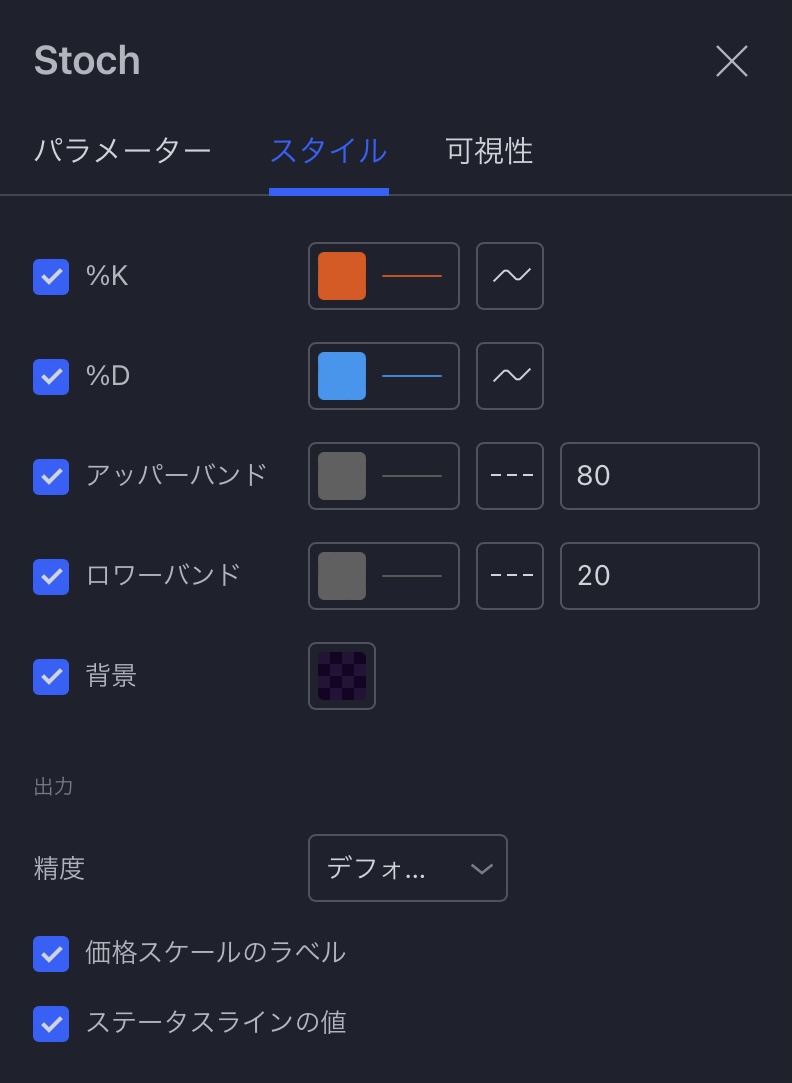792x1083 pixels.
Task: Close the Stoch settings dialog
Action: (x=732, y=61)
